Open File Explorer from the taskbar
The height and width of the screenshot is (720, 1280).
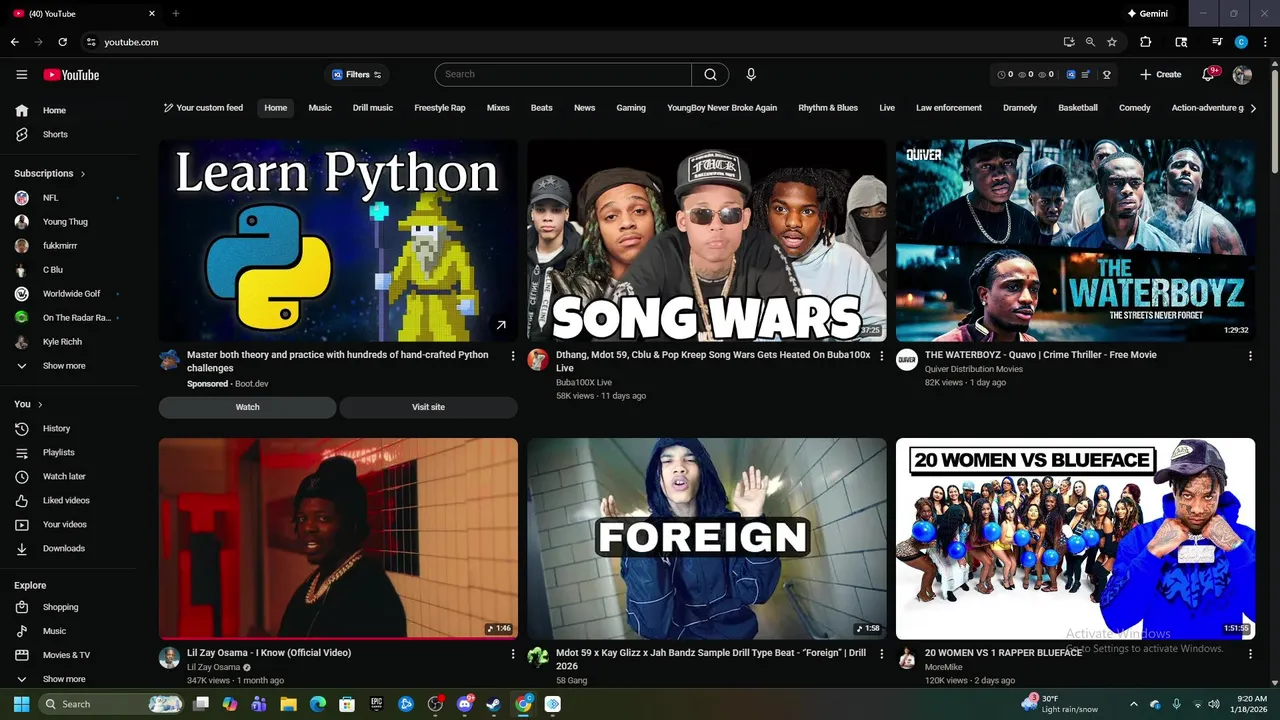288,704
